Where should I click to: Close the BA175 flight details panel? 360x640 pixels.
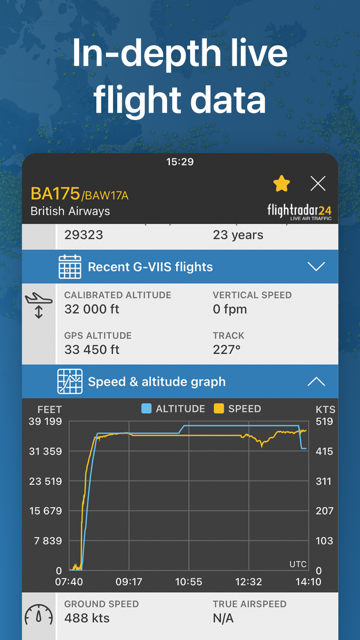tap(318, 184)
